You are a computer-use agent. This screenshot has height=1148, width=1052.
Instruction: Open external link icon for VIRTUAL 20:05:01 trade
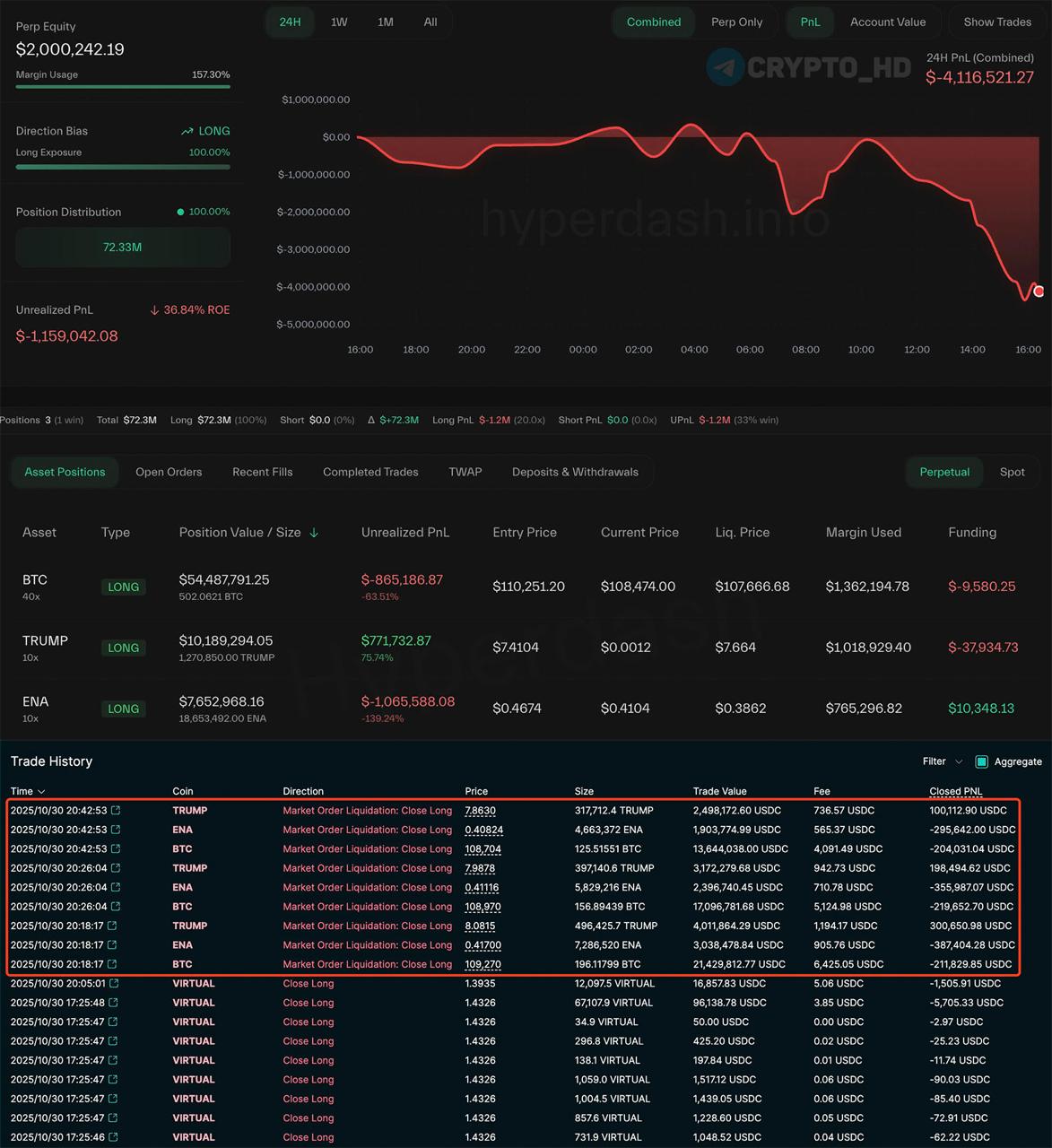(x=114, y=984)
